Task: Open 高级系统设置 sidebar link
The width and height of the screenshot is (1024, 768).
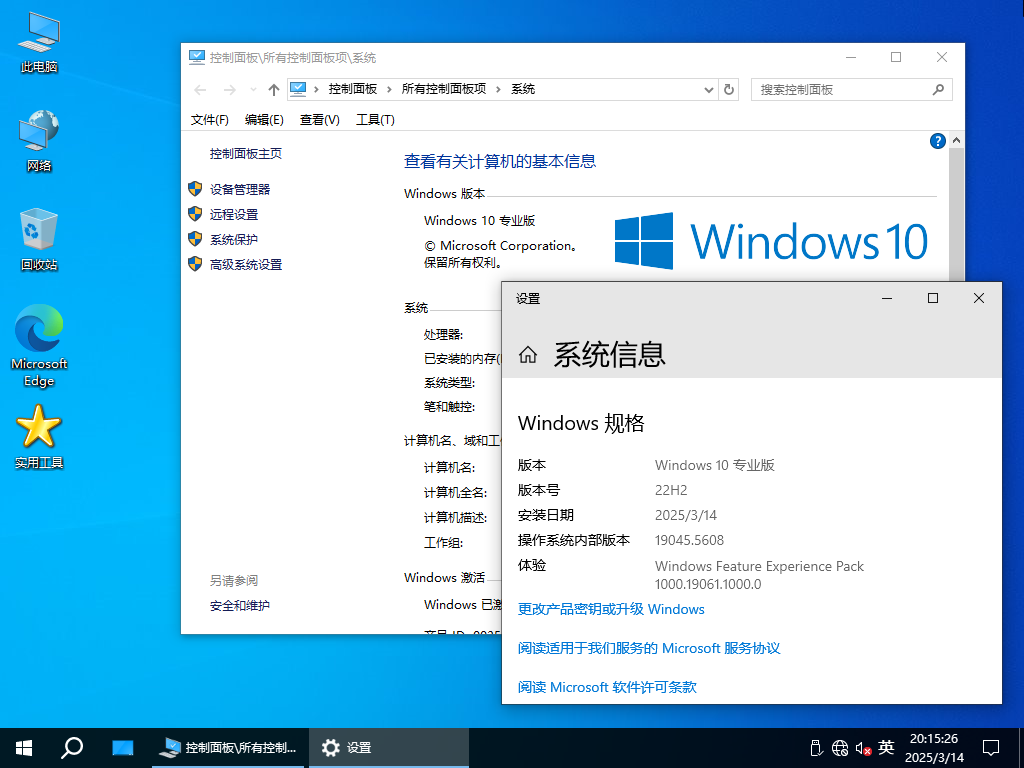Action: coord(246,264)
